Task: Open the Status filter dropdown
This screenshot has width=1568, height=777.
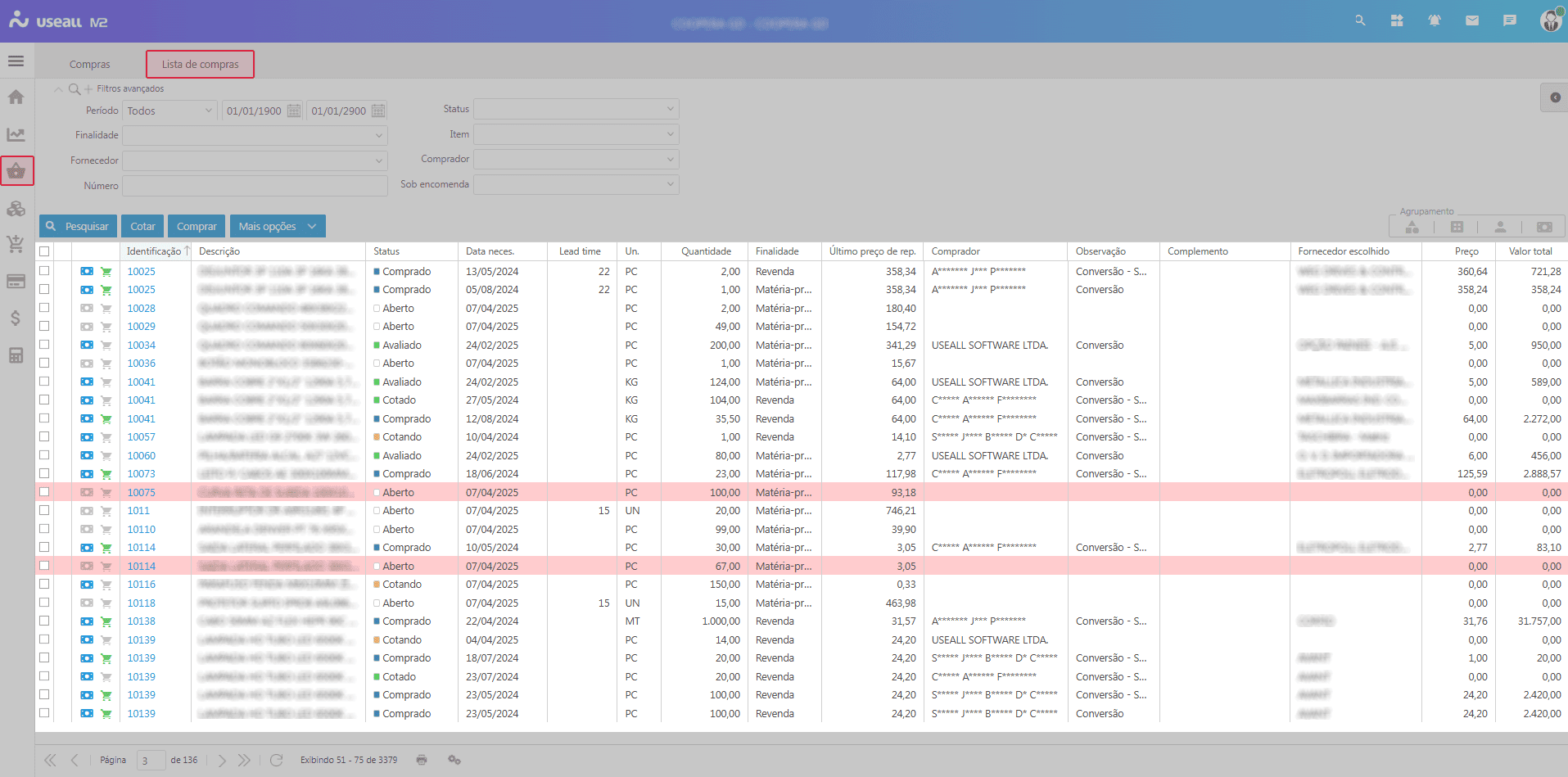Action: point(576,108)
